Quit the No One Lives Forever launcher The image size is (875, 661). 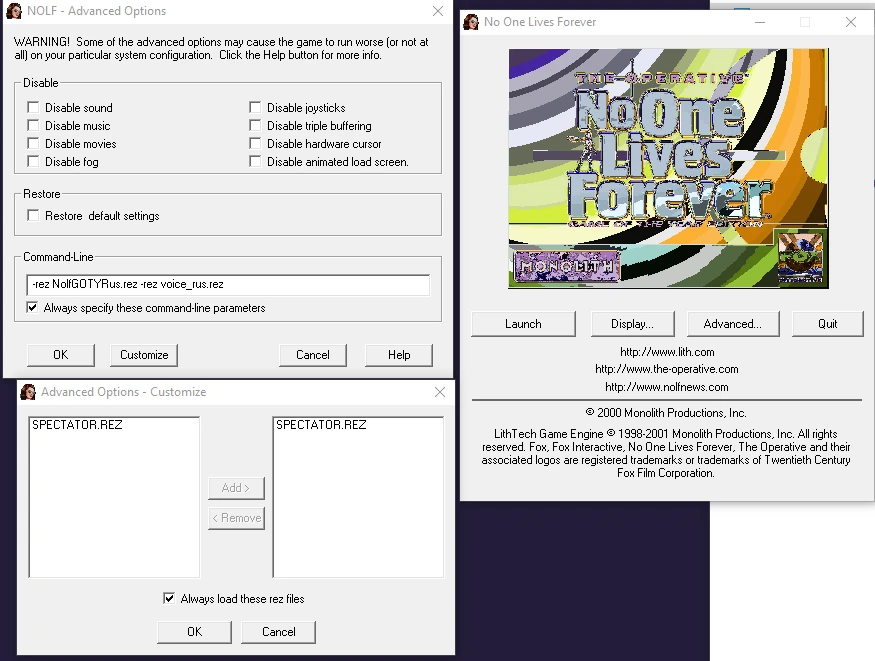tap(828, 324)
